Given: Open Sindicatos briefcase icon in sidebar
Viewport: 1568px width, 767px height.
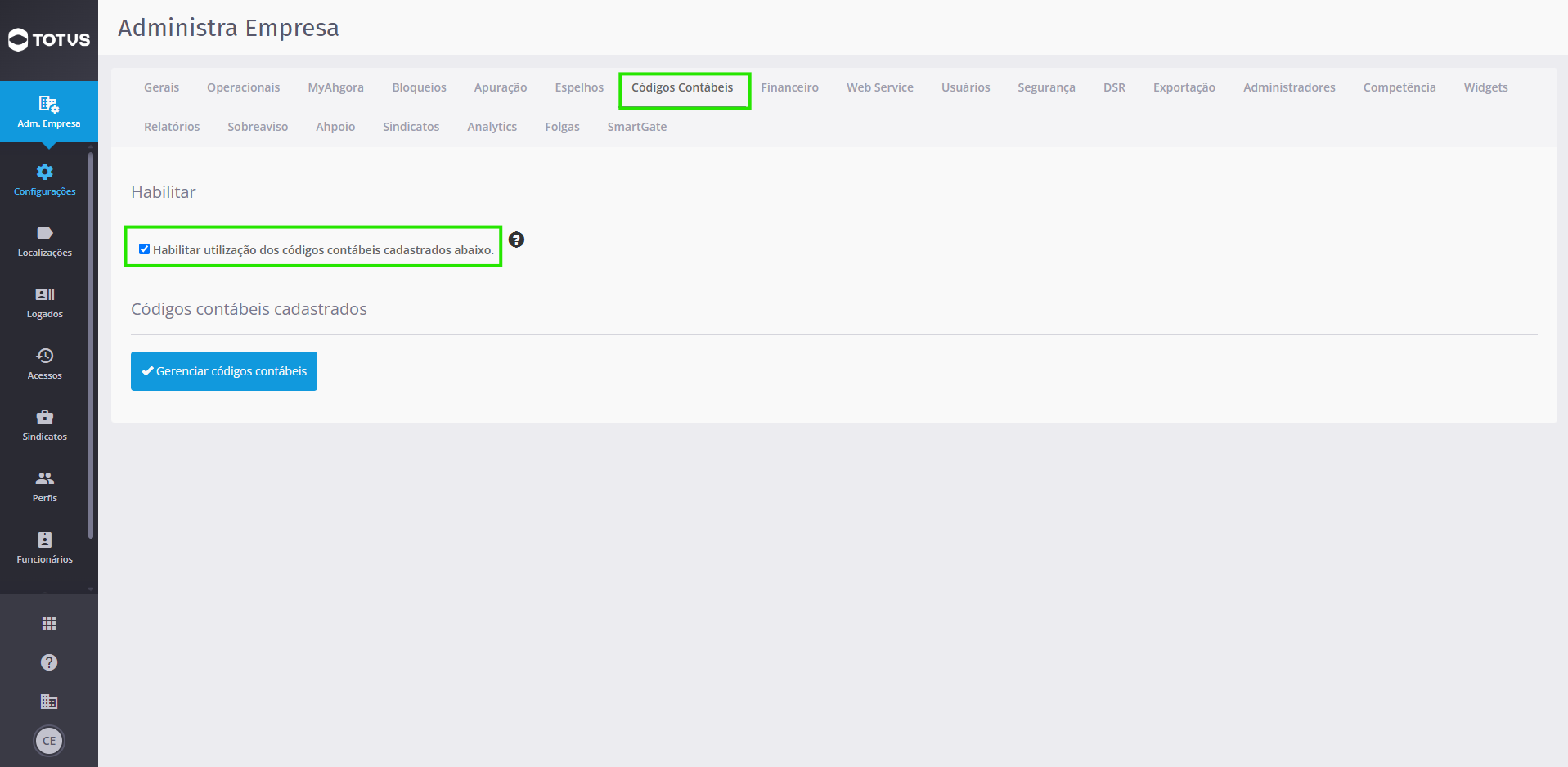Looking at the screenshot, I should [x=45, y=417].
